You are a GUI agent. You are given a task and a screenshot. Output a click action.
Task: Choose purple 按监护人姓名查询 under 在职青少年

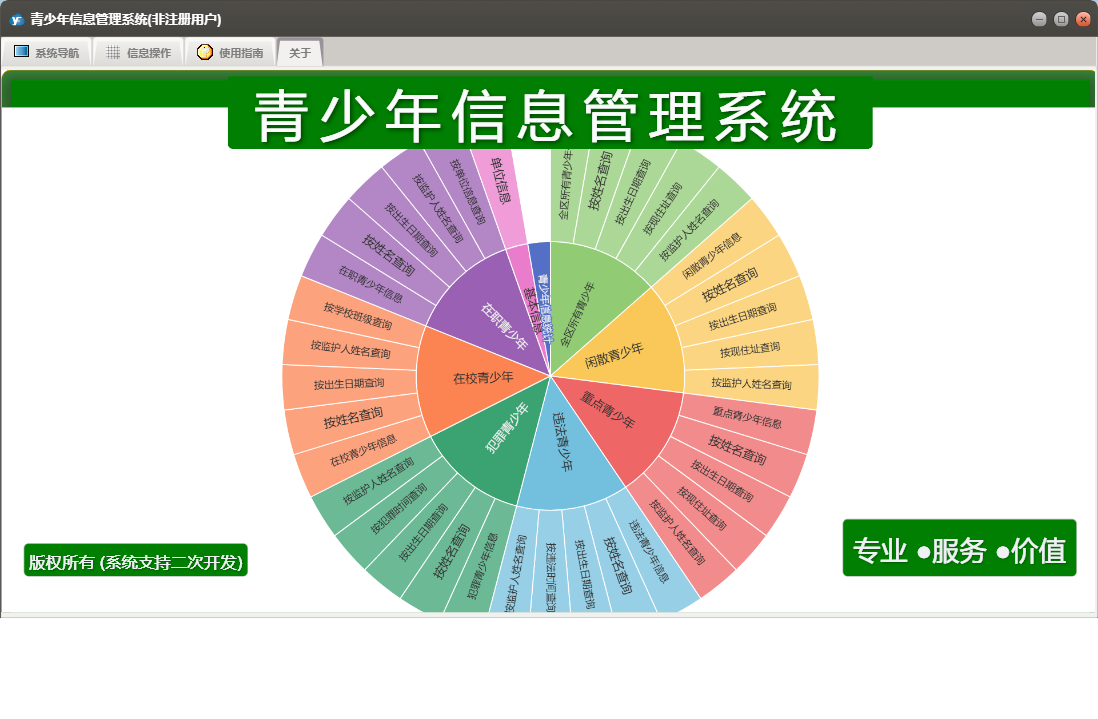click(x=438, y=208)
